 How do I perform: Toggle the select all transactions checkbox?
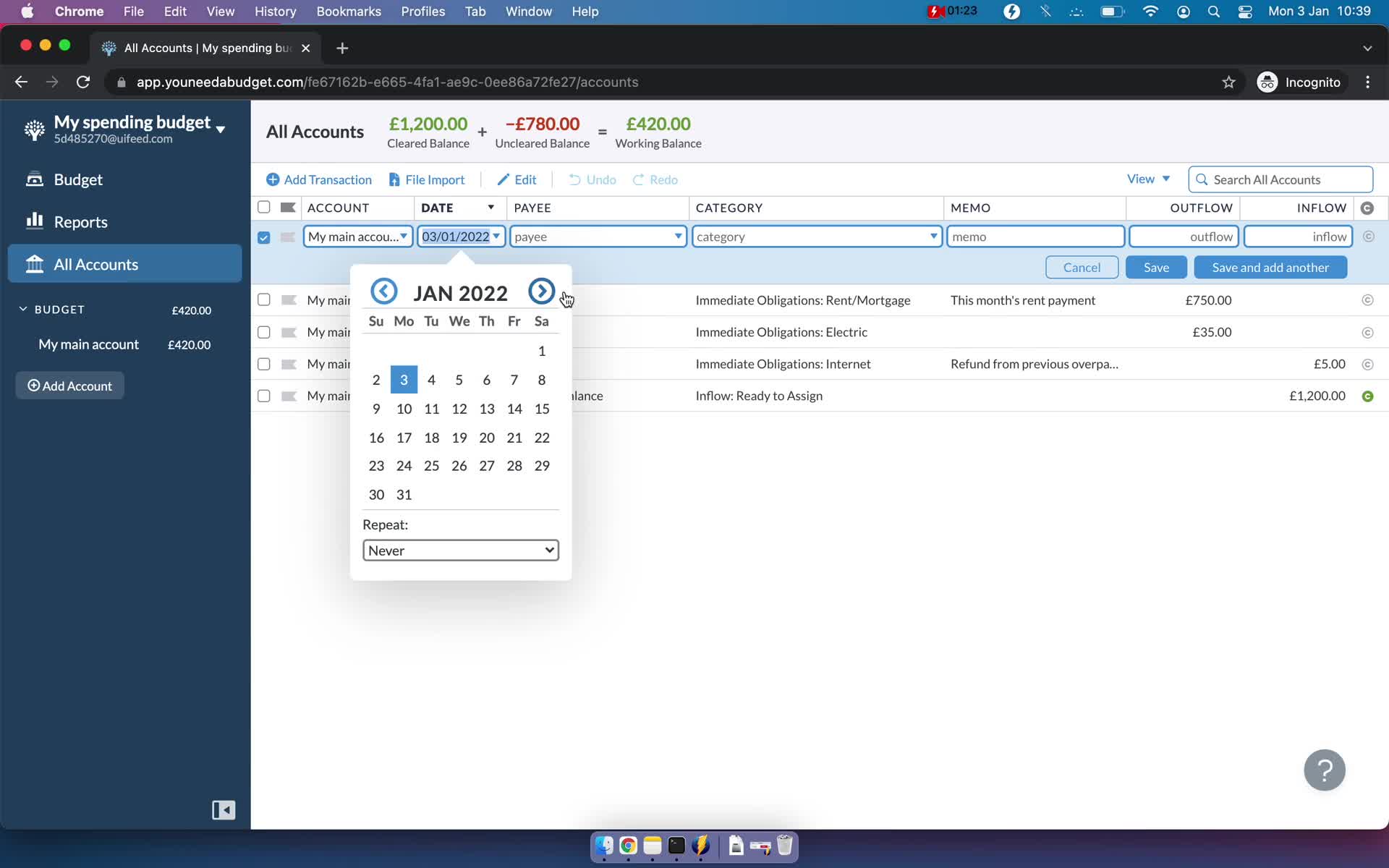tap(263, 207)
